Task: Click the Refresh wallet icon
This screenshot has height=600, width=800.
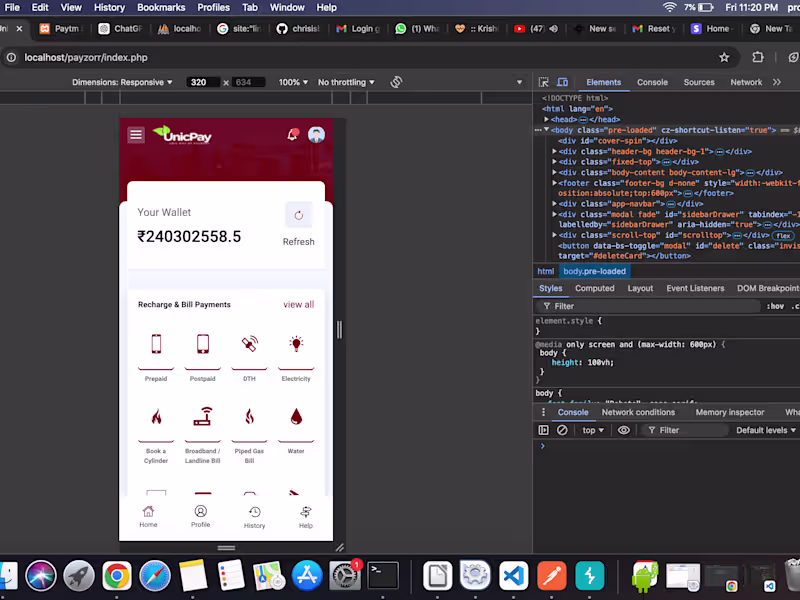Action: 299,215
